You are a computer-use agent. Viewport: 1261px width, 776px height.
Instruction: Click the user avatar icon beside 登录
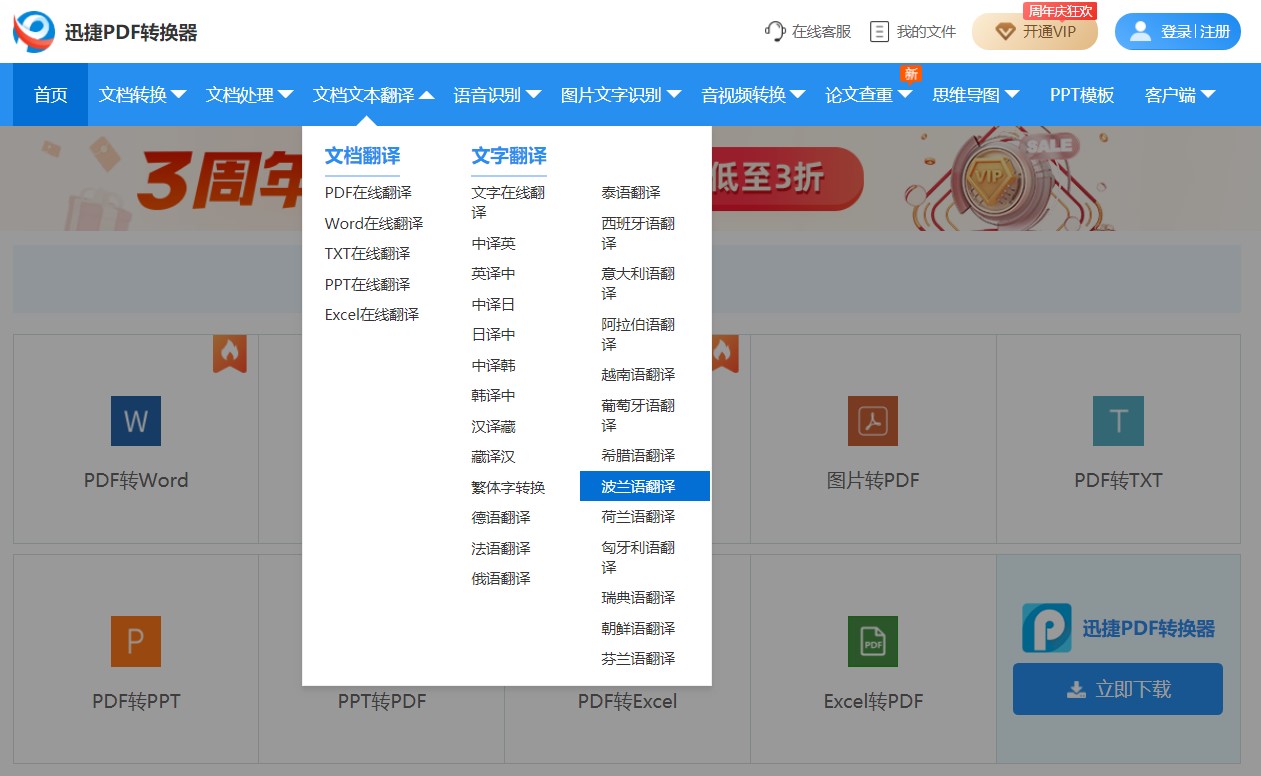tap(1140, 32)
